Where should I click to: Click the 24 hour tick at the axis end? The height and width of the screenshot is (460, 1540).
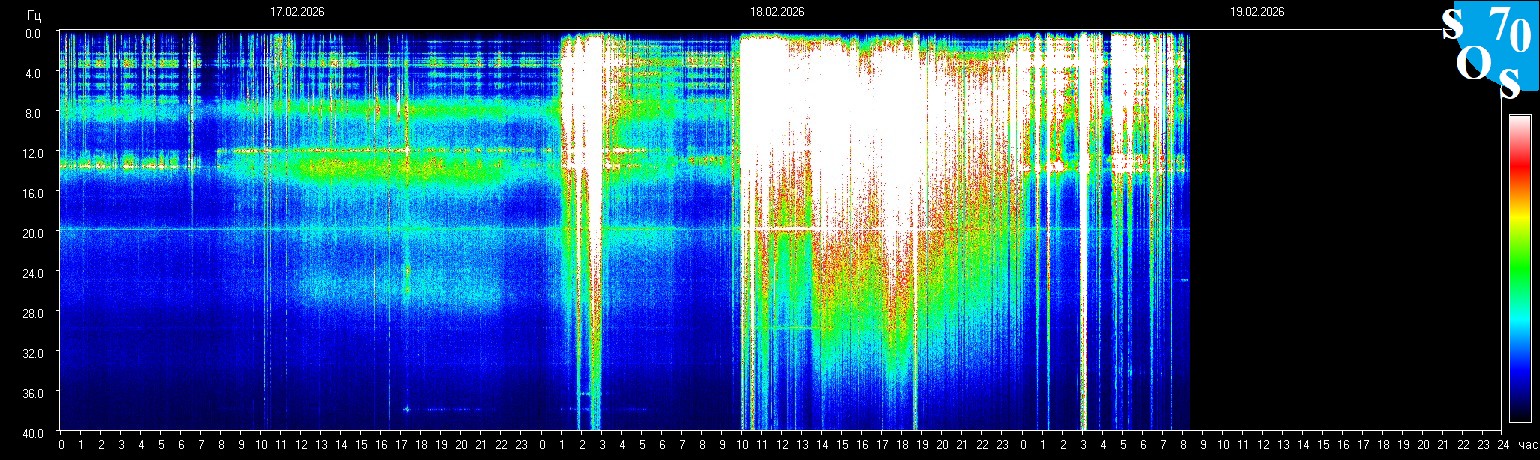pyautogui.click(x=1502, y=445)
